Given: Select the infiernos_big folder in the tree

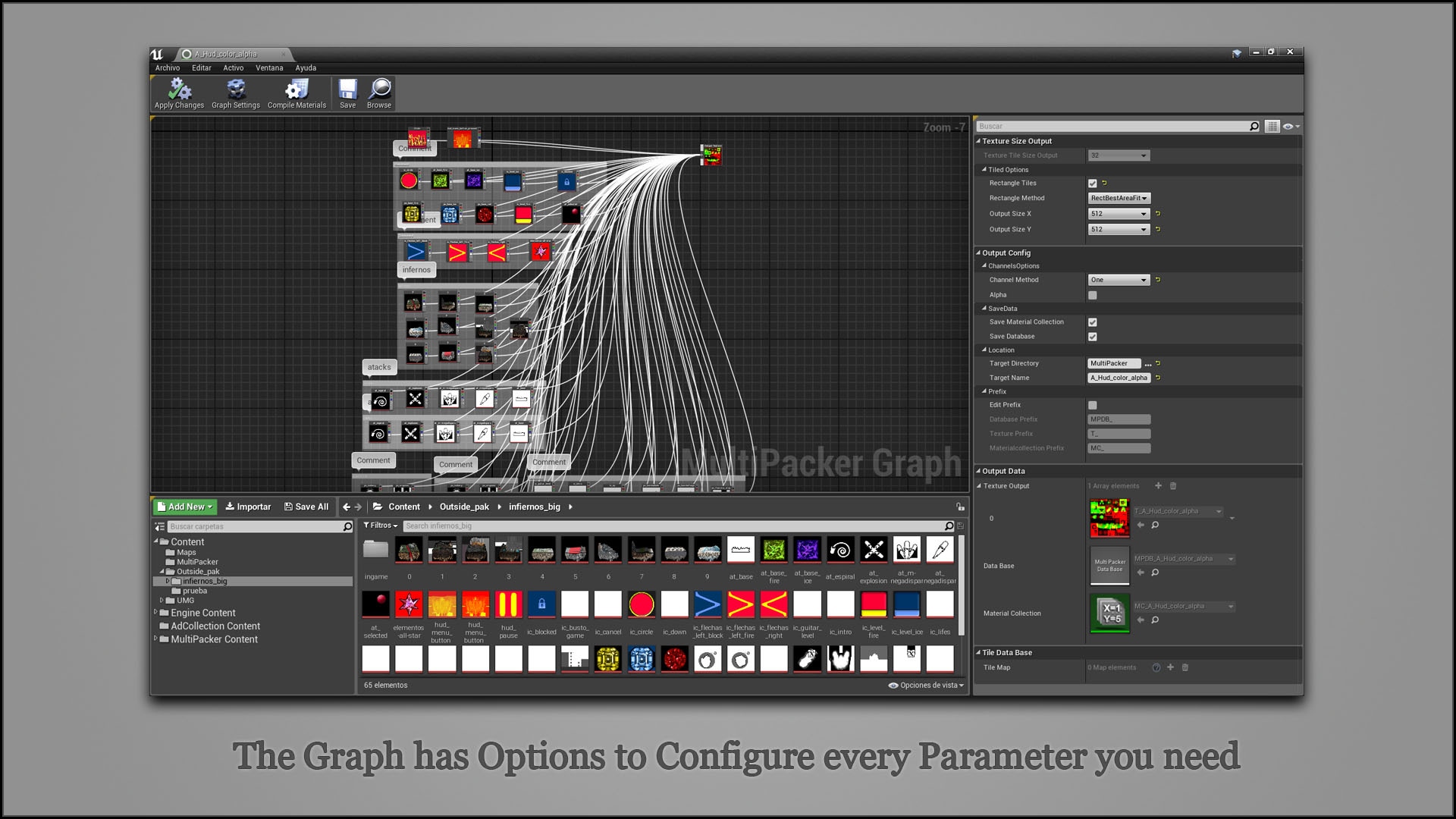Looking at the screenshot, I should [x=204, y=582].
